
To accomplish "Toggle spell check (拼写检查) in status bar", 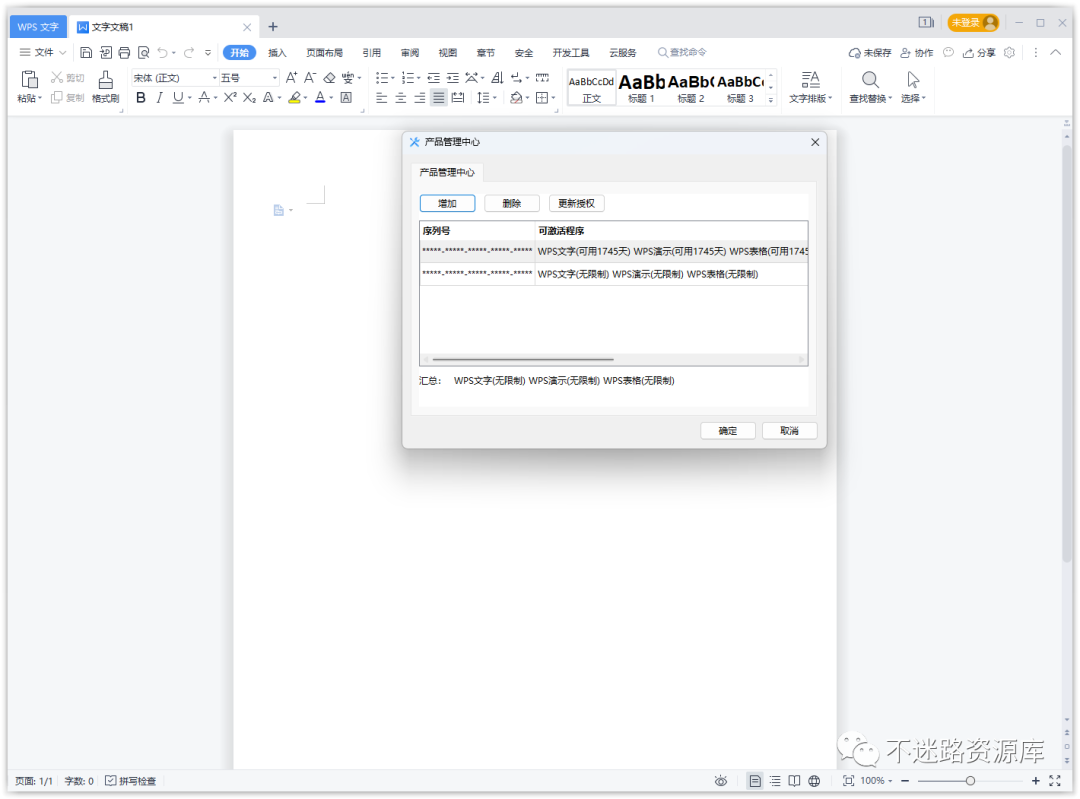I will point(130,780).
